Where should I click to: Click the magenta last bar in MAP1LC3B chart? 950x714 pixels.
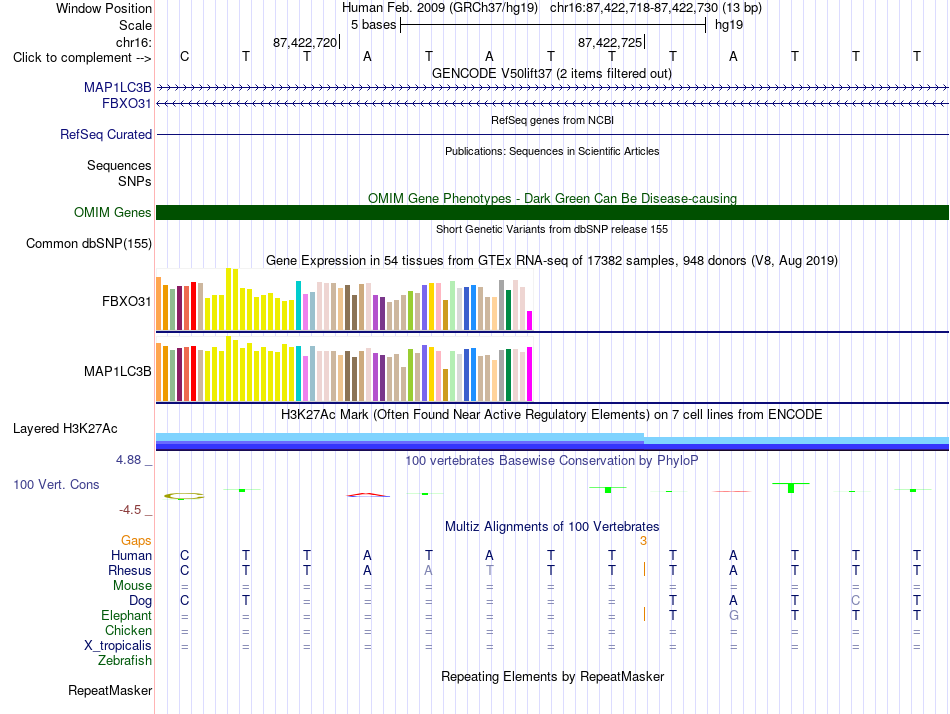530,374
